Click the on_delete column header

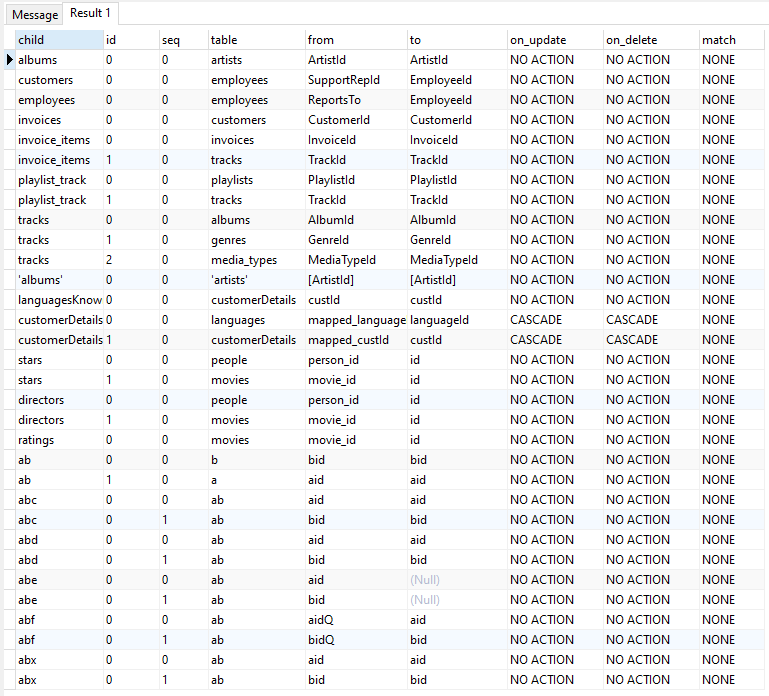pos(652,40)
